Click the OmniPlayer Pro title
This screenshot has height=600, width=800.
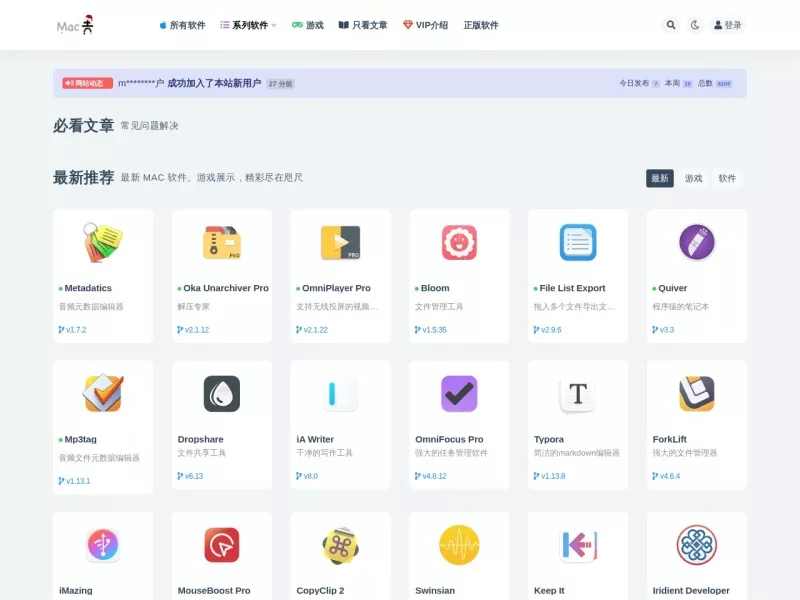coord(336,288)
